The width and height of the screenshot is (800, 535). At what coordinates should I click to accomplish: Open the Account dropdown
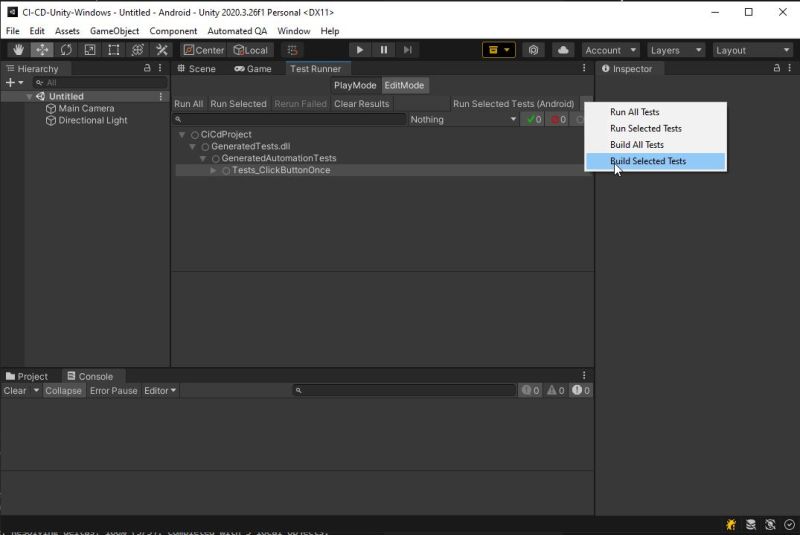[x=611, y=50]
